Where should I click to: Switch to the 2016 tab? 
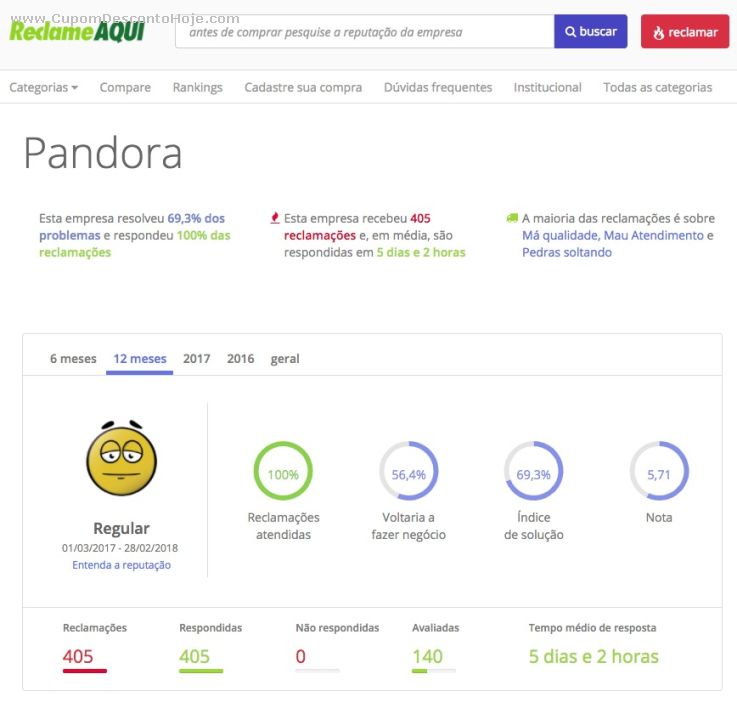click(x=240, y=359)
